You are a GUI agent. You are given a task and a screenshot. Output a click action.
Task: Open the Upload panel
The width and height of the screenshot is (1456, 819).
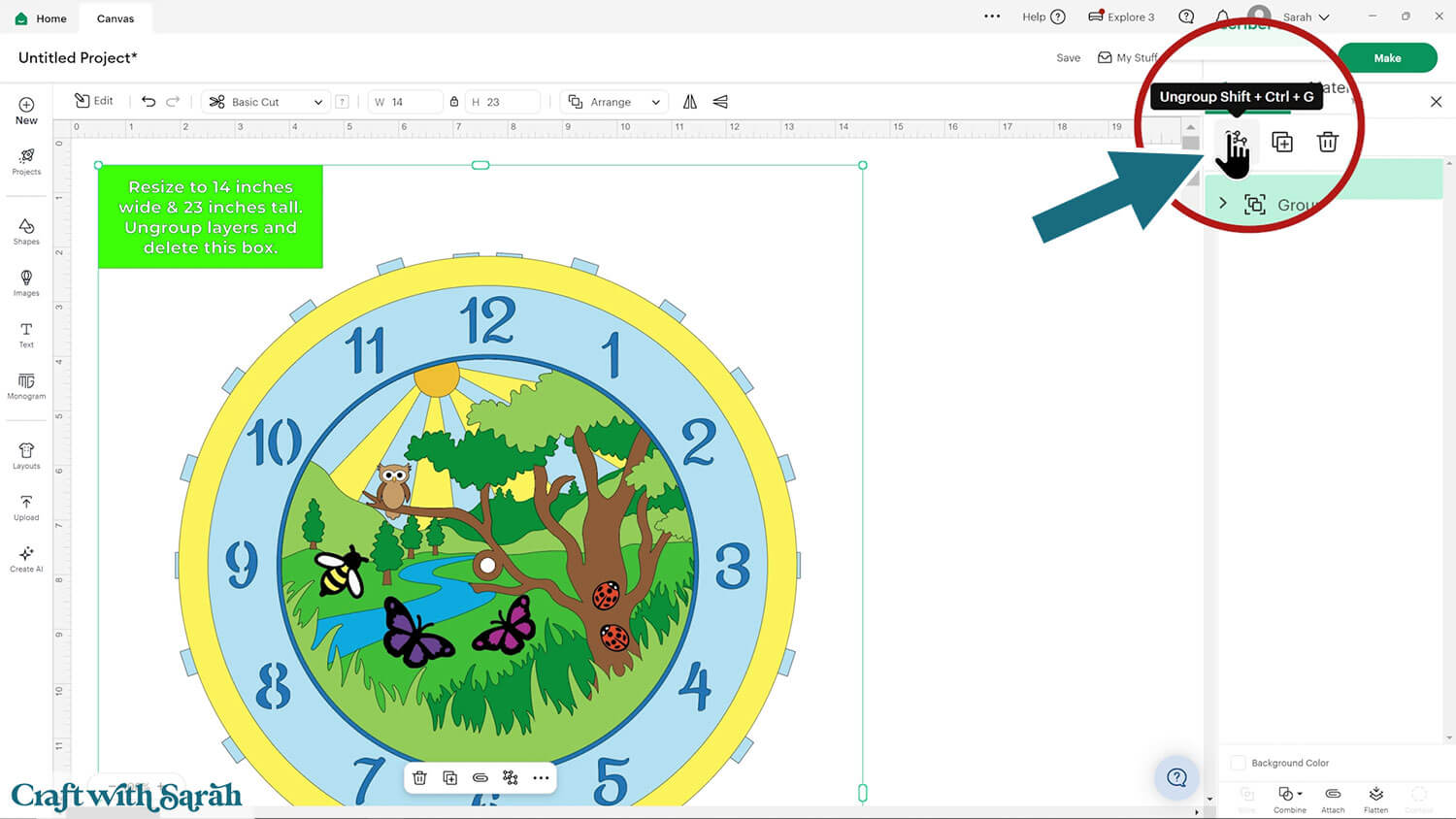tap(26, 508)
